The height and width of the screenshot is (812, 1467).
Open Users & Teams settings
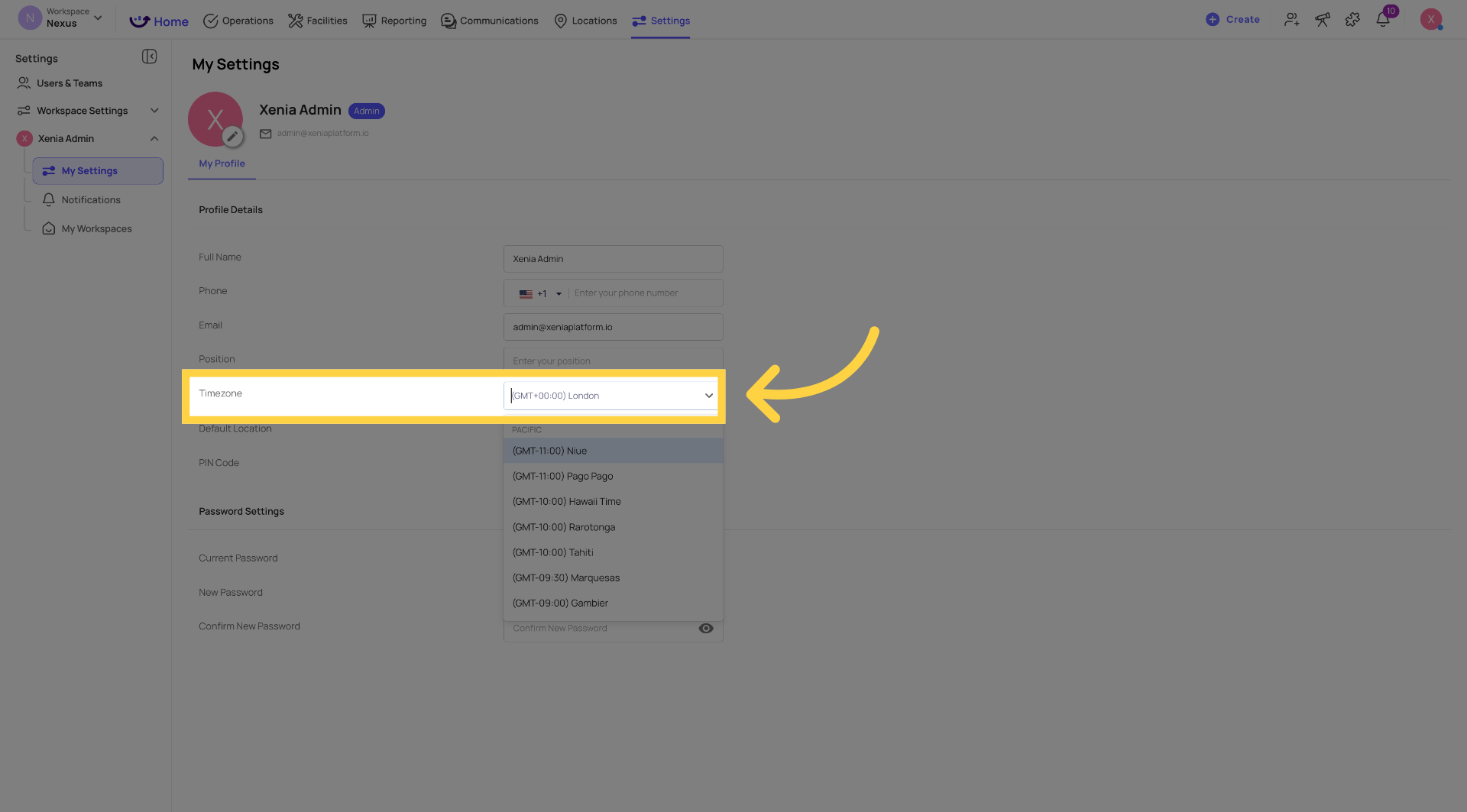pos(70,83)
